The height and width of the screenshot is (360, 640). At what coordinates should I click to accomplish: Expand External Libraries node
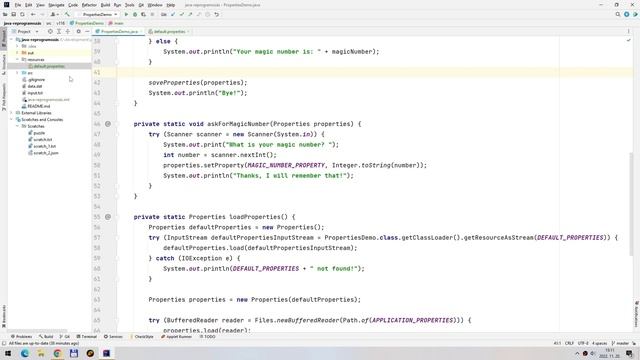tap(11, 113)
